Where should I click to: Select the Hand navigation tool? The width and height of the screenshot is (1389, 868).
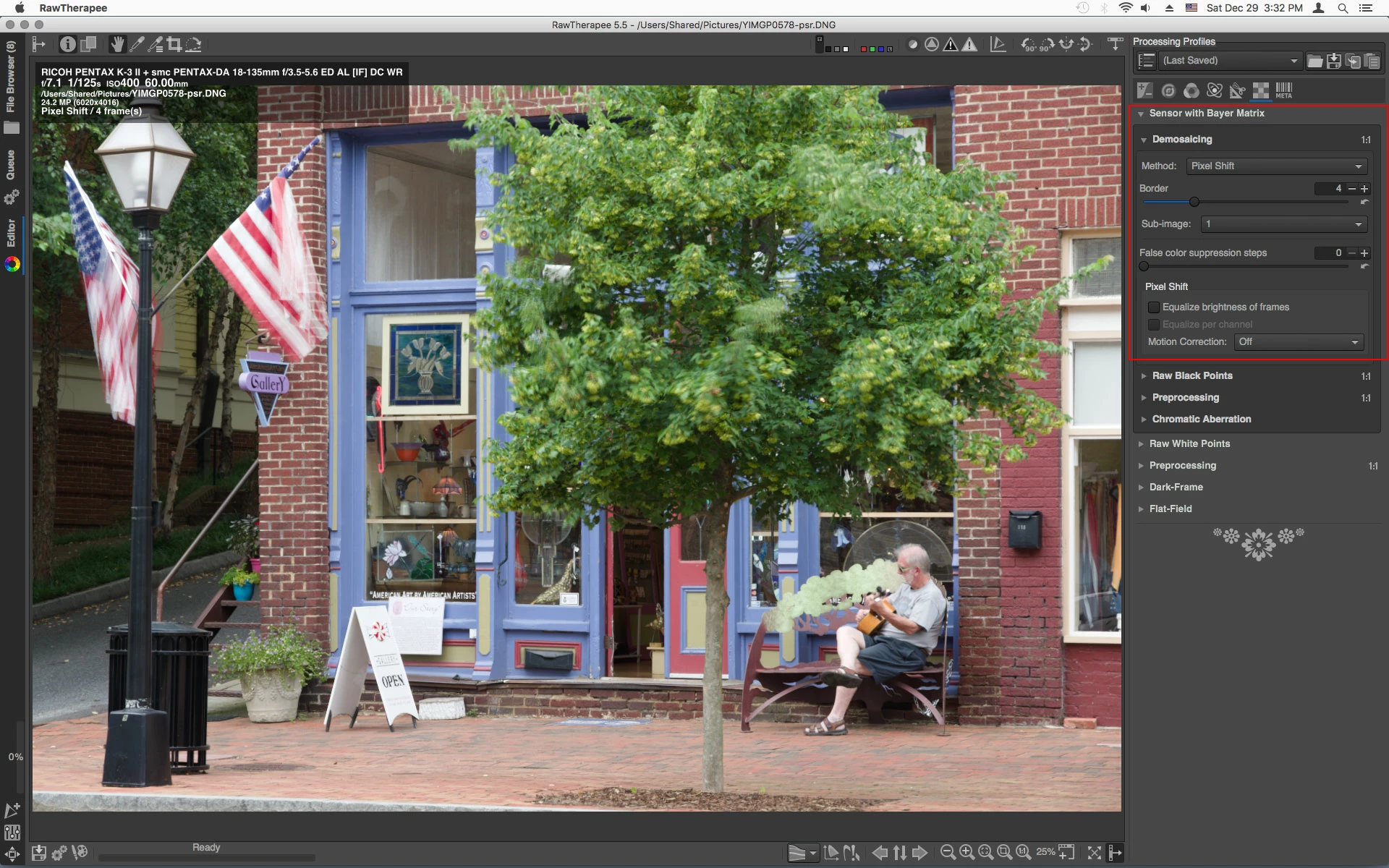[116, 45]
